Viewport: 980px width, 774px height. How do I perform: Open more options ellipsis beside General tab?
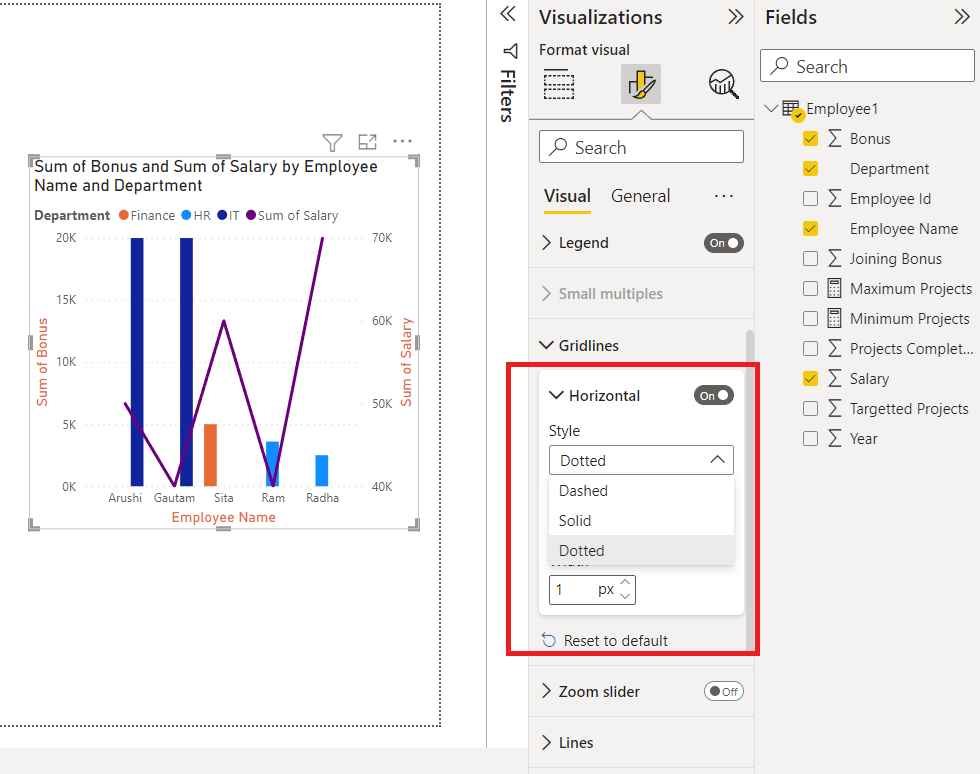tap(724, 196)
